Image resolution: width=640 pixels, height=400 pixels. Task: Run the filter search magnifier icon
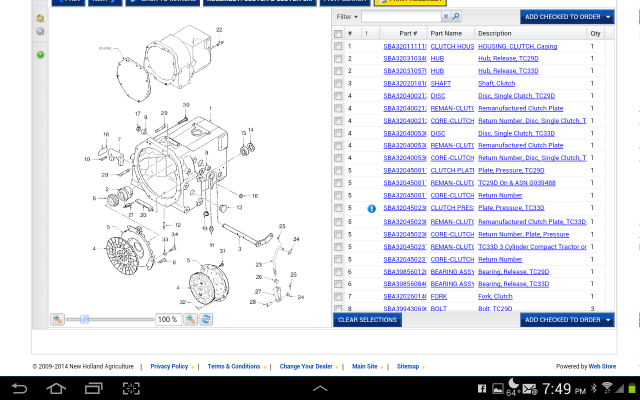click(456, 16)
